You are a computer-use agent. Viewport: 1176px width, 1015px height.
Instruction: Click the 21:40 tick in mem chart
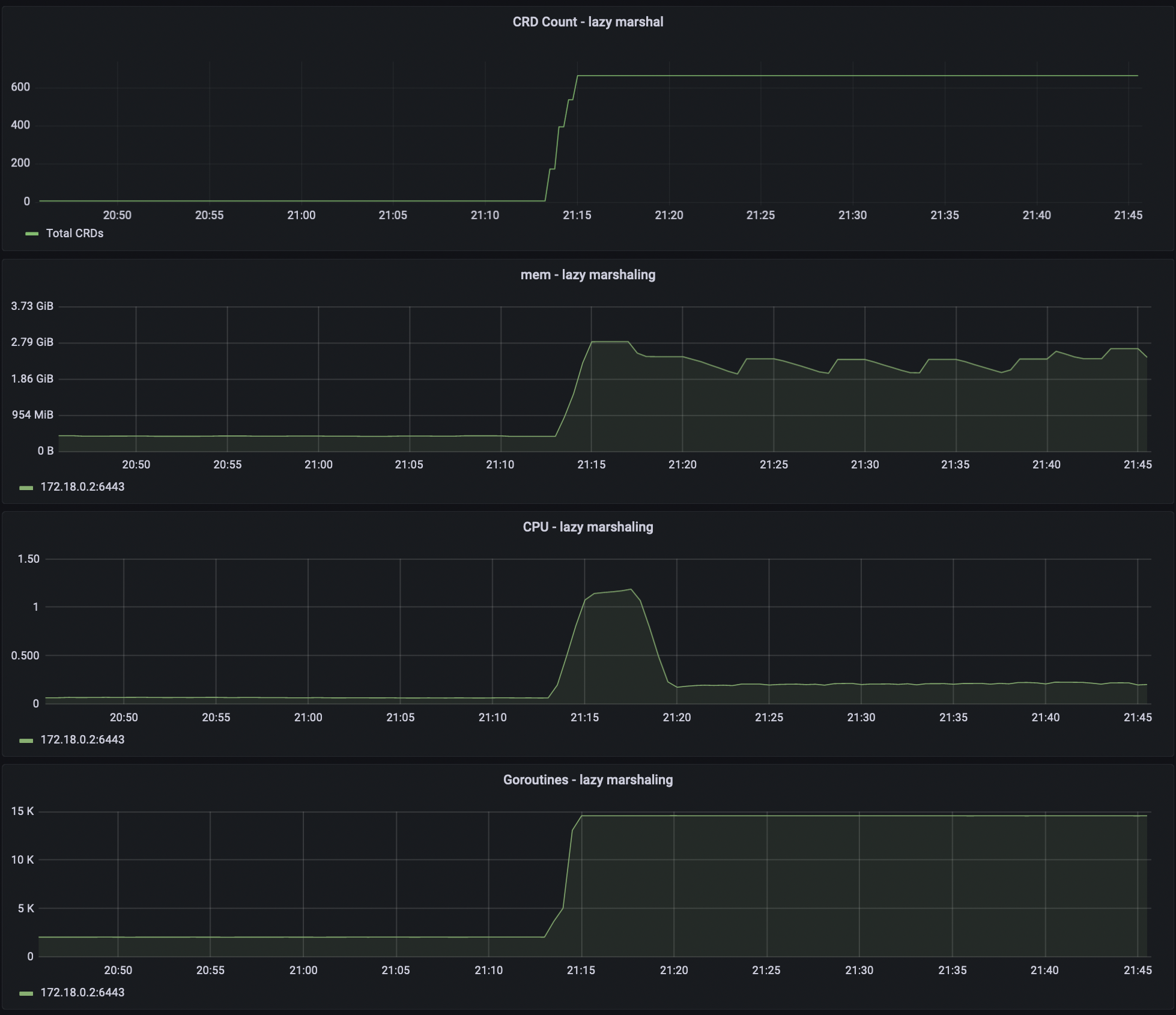click(x=1047, y=465)
